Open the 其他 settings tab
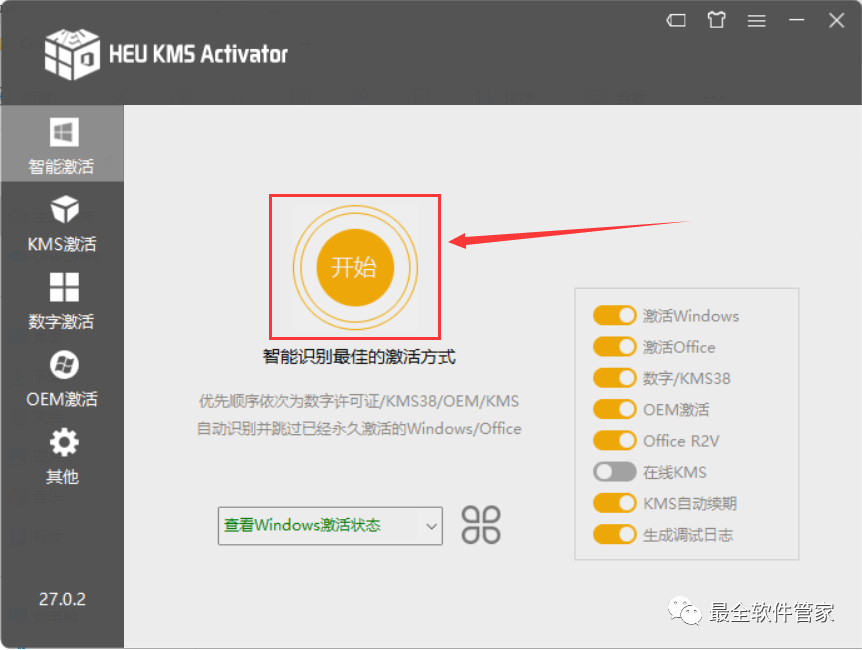The image size is (862, 650). coord(62,456)
